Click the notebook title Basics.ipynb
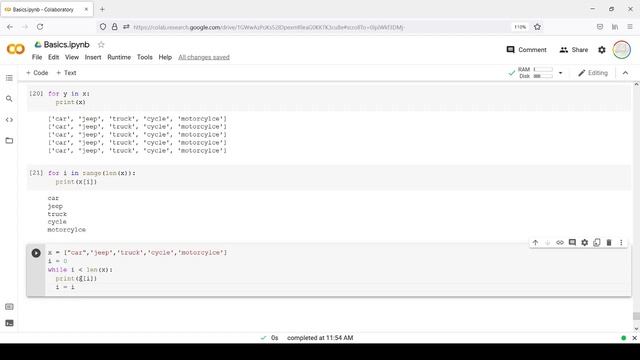This screenshot has height=360, width=640. click(67, 44)
